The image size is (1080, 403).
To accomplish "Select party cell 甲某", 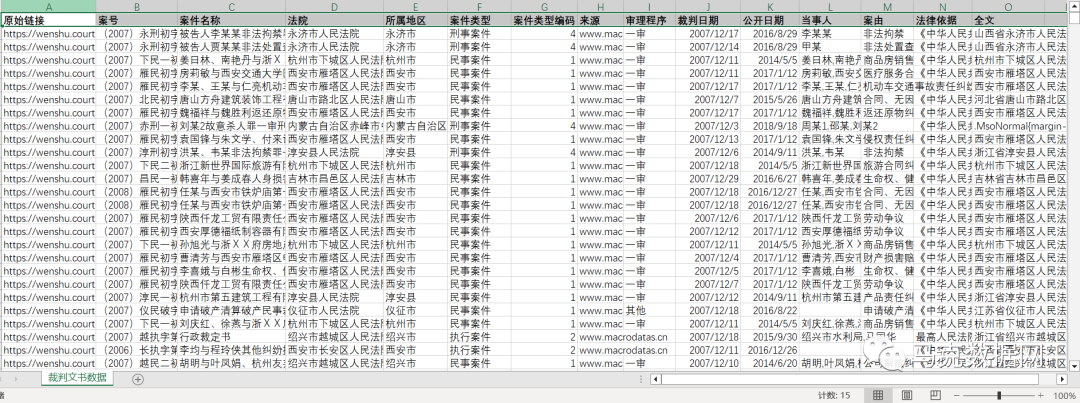I will (830, 46).
